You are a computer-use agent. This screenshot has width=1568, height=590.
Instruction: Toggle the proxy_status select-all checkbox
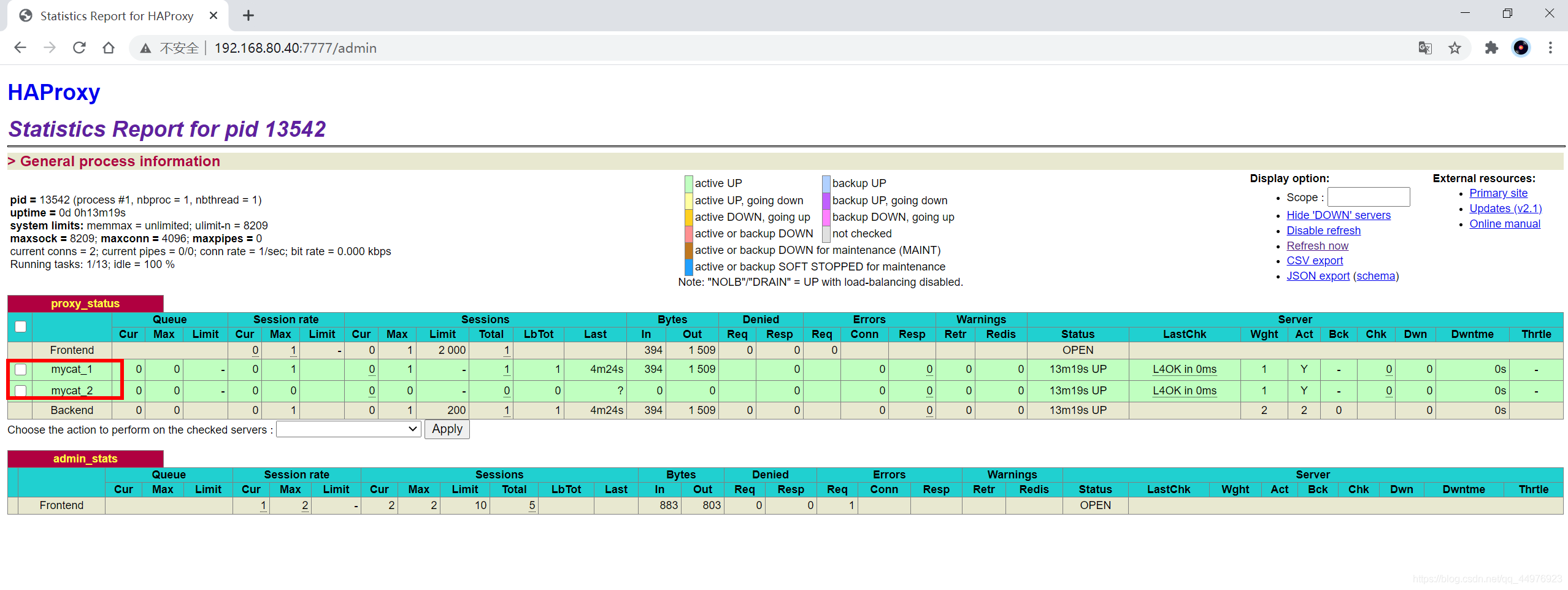pos(21,326)
